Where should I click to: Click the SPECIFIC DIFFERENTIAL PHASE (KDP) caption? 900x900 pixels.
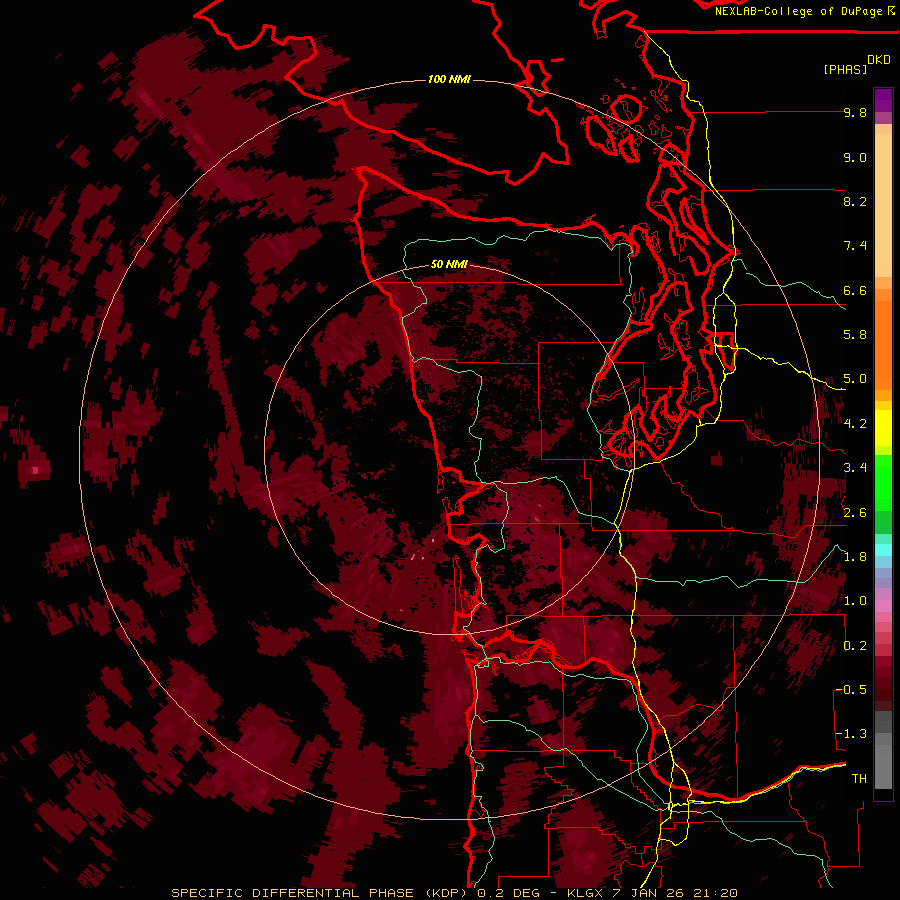click(320, 893)
